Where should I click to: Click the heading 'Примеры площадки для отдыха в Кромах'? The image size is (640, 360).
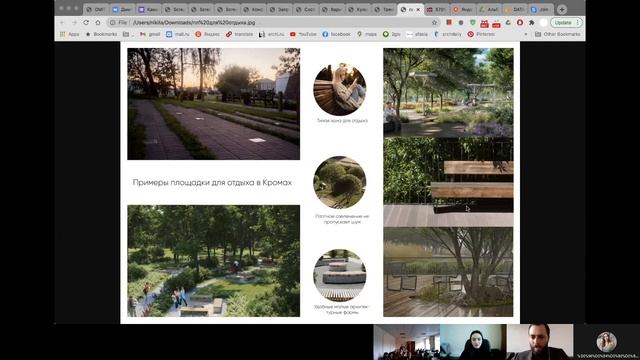pos(212,182)
